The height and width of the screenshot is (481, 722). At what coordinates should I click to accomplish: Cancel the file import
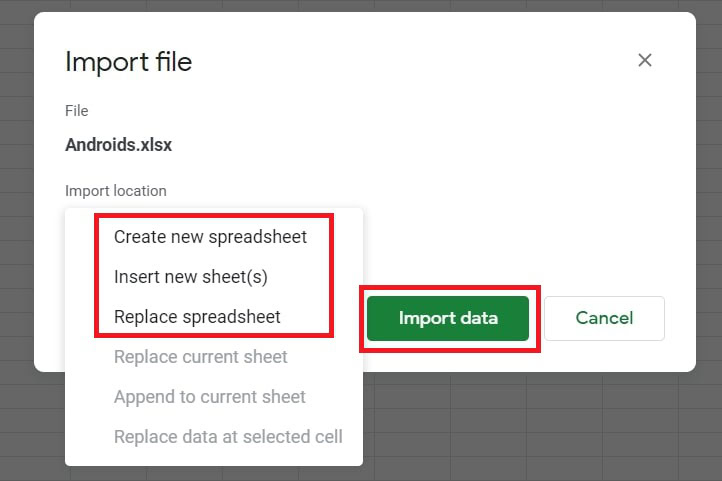604,318
